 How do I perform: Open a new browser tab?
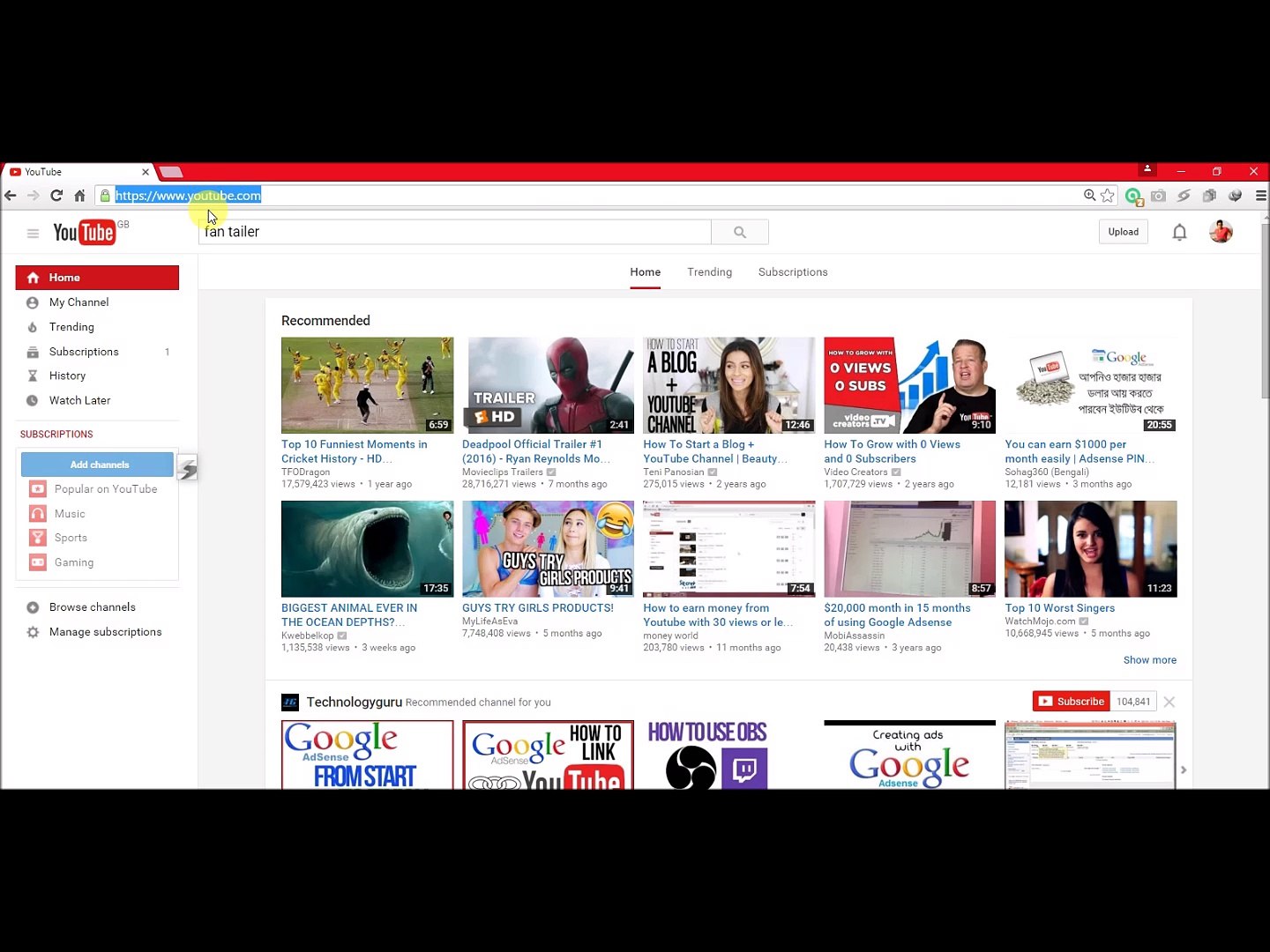[171, 172]
